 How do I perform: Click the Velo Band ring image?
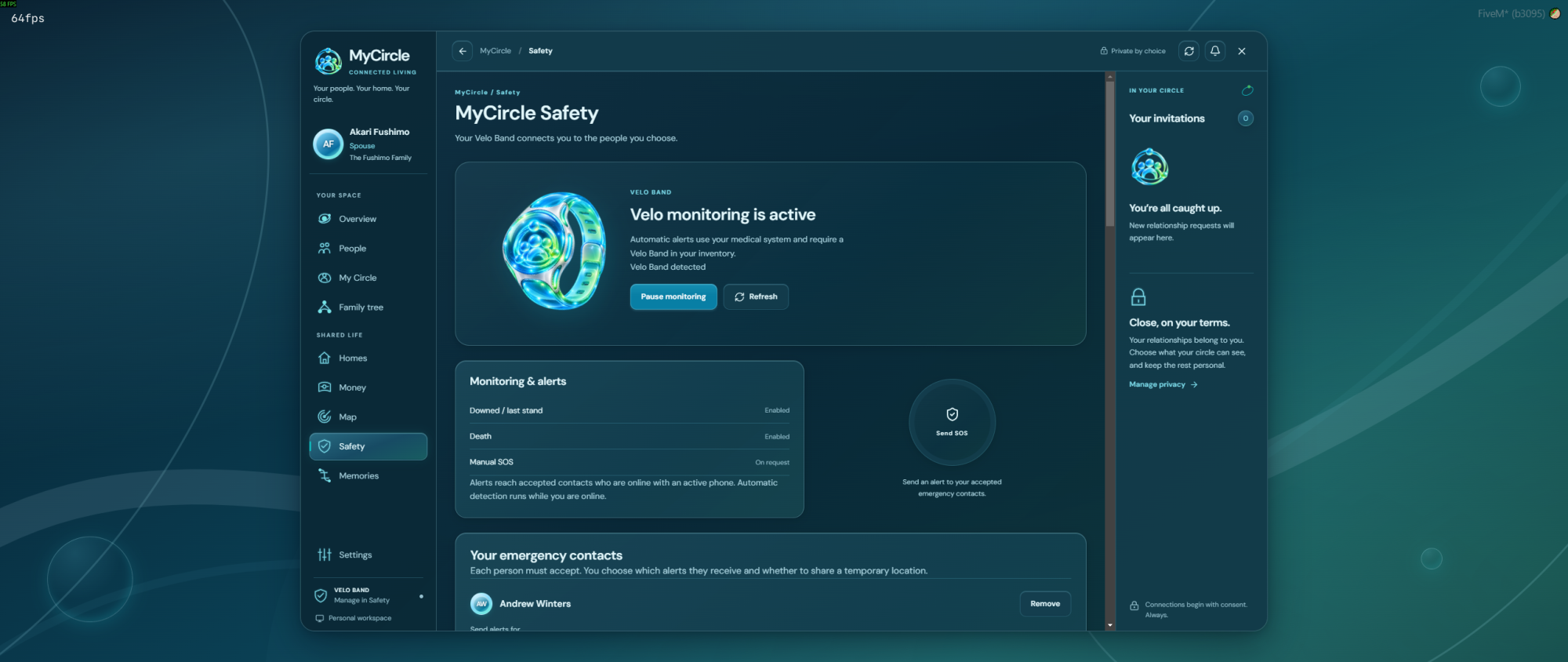click(x=554, y=251)
